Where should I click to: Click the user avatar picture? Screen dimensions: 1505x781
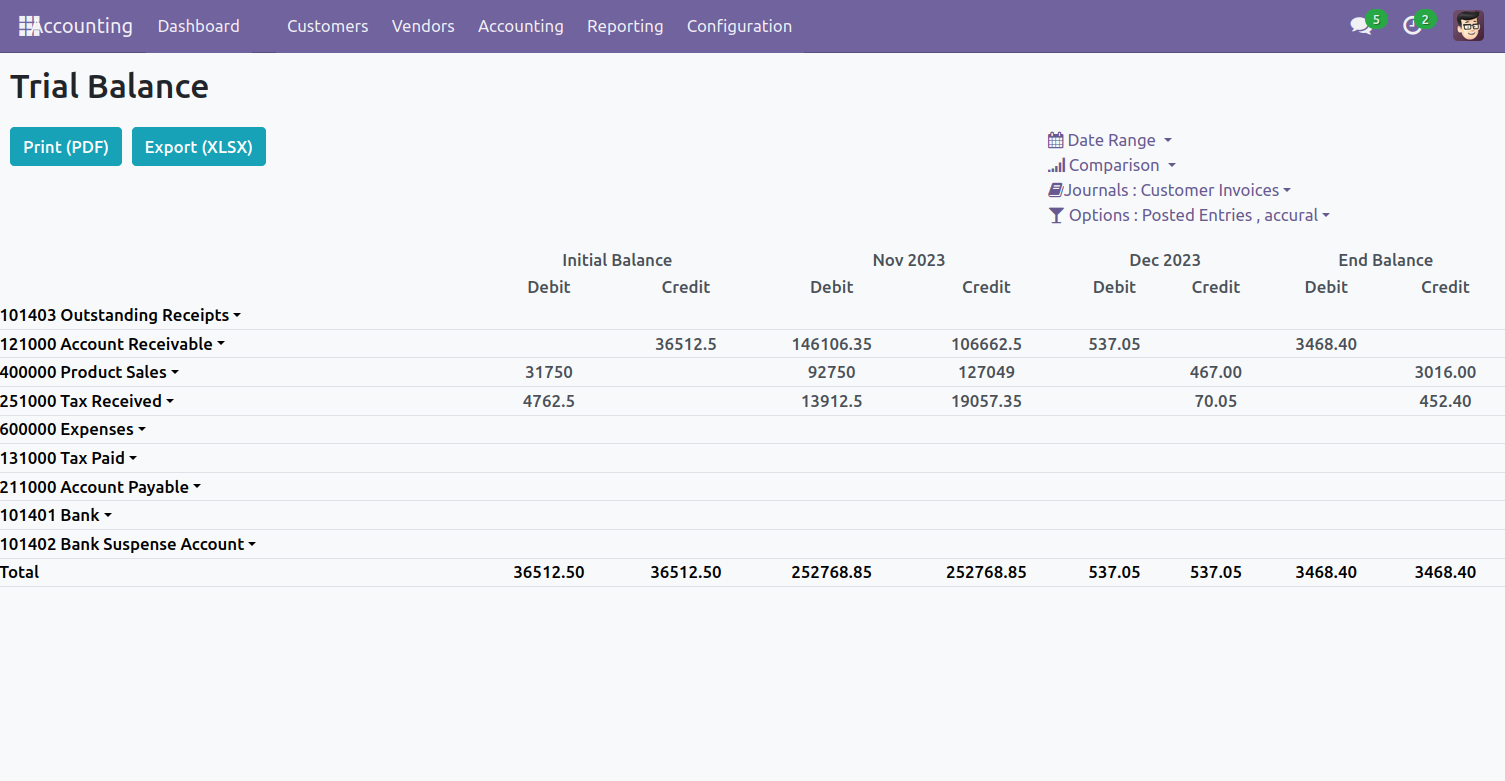[x=1468, y=26]
